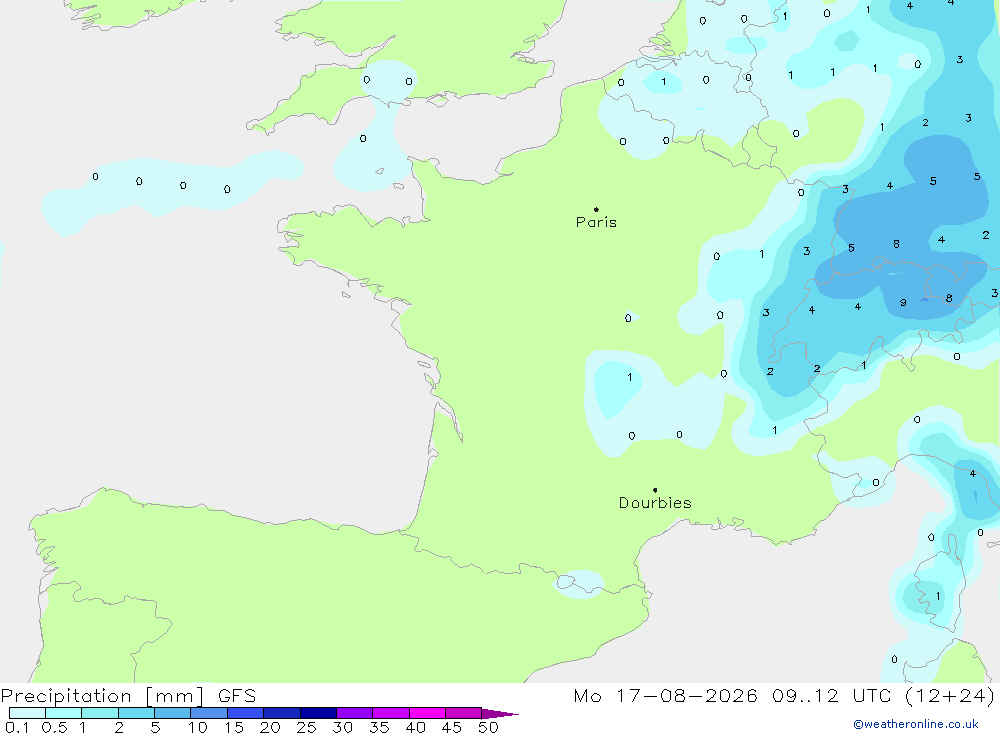Screen dimensions: 1000x733
Task: Click the '35' legend scale value
Action: [379, 727]
